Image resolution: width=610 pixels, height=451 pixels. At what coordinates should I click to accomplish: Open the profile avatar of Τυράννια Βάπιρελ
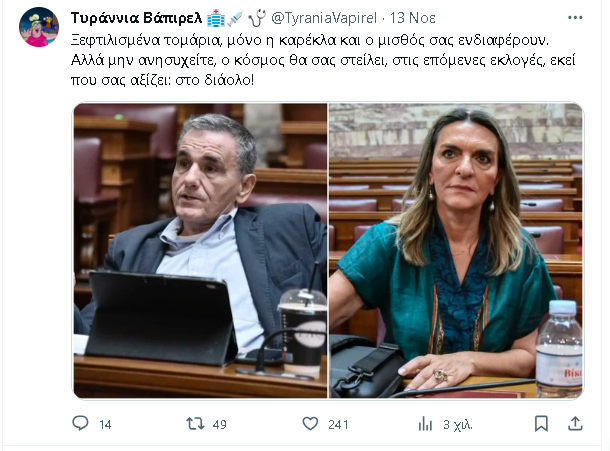[x=39, y=27]
